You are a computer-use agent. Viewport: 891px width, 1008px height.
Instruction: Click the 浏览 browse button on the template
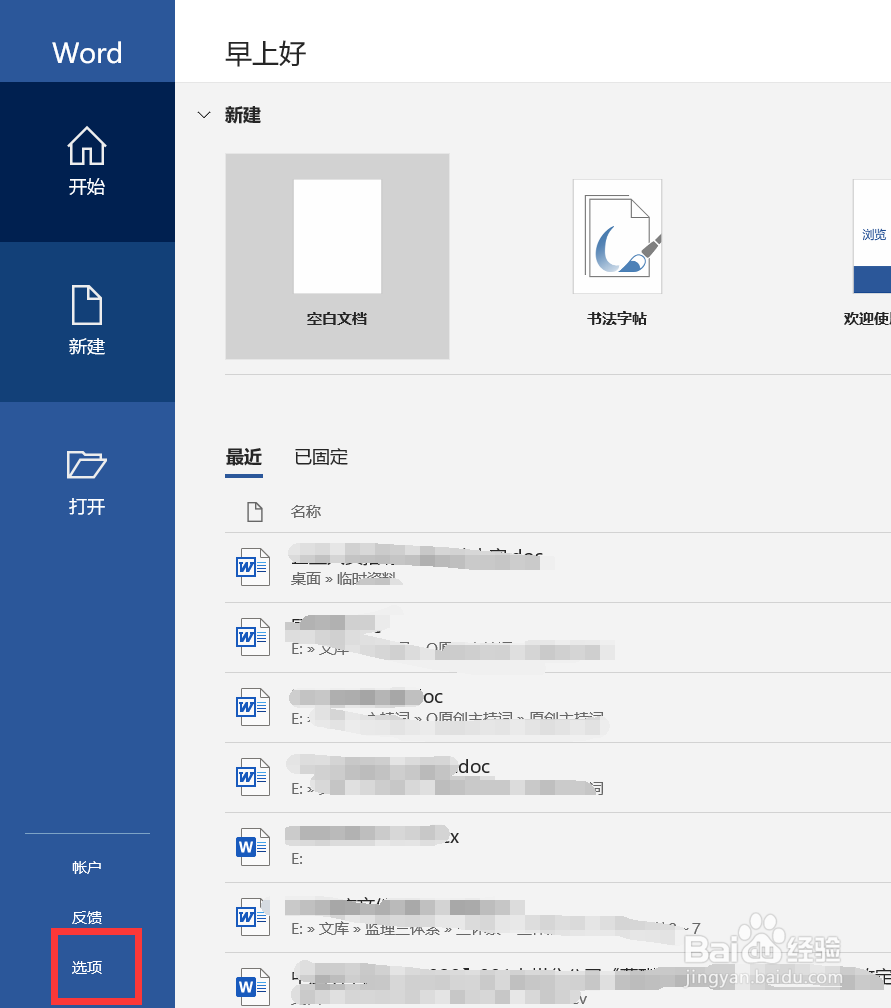[873, 234]
